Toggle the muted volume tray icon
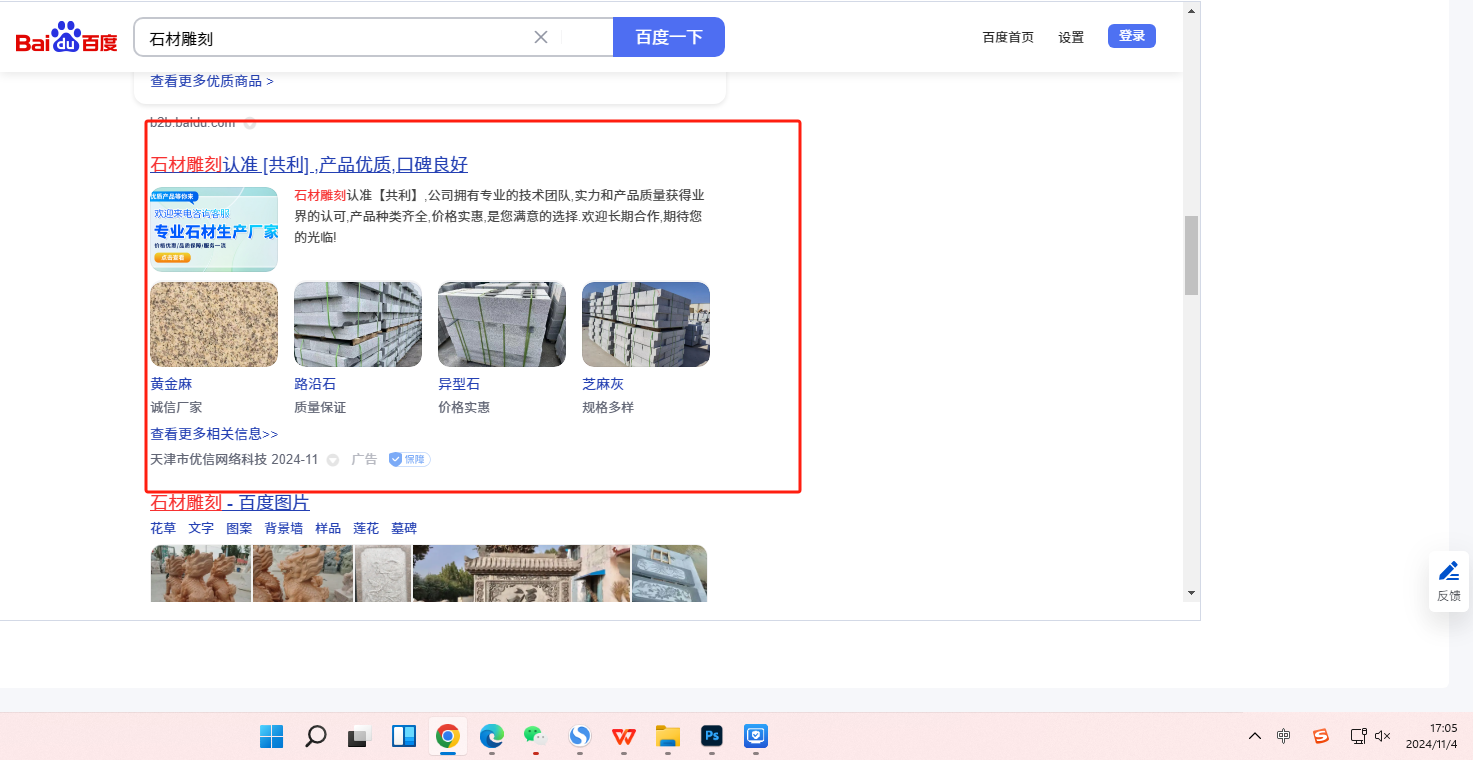 (x=1383, y=736)
